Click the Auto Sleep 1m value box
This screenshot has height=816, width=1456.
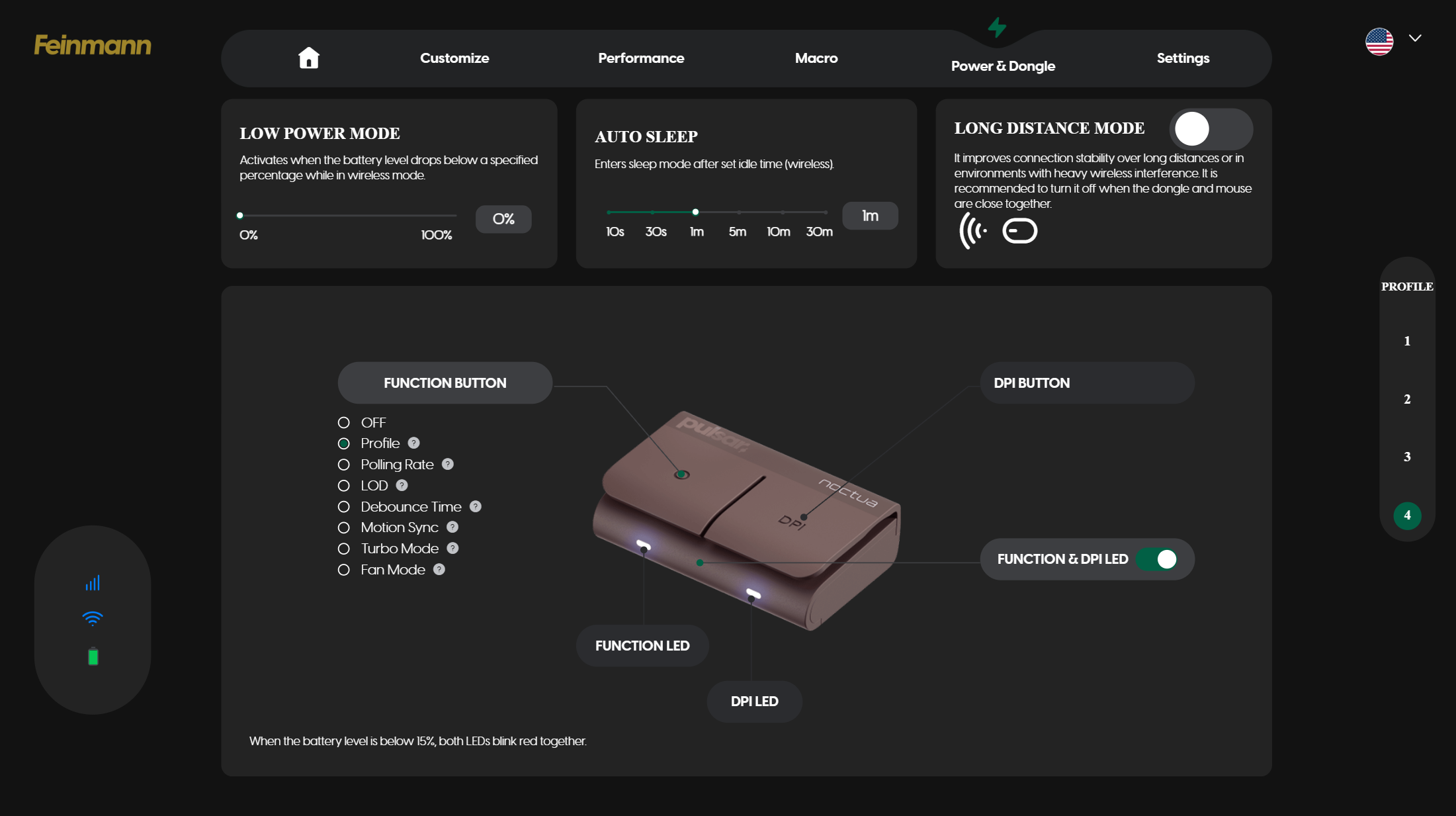coord(870,216)
